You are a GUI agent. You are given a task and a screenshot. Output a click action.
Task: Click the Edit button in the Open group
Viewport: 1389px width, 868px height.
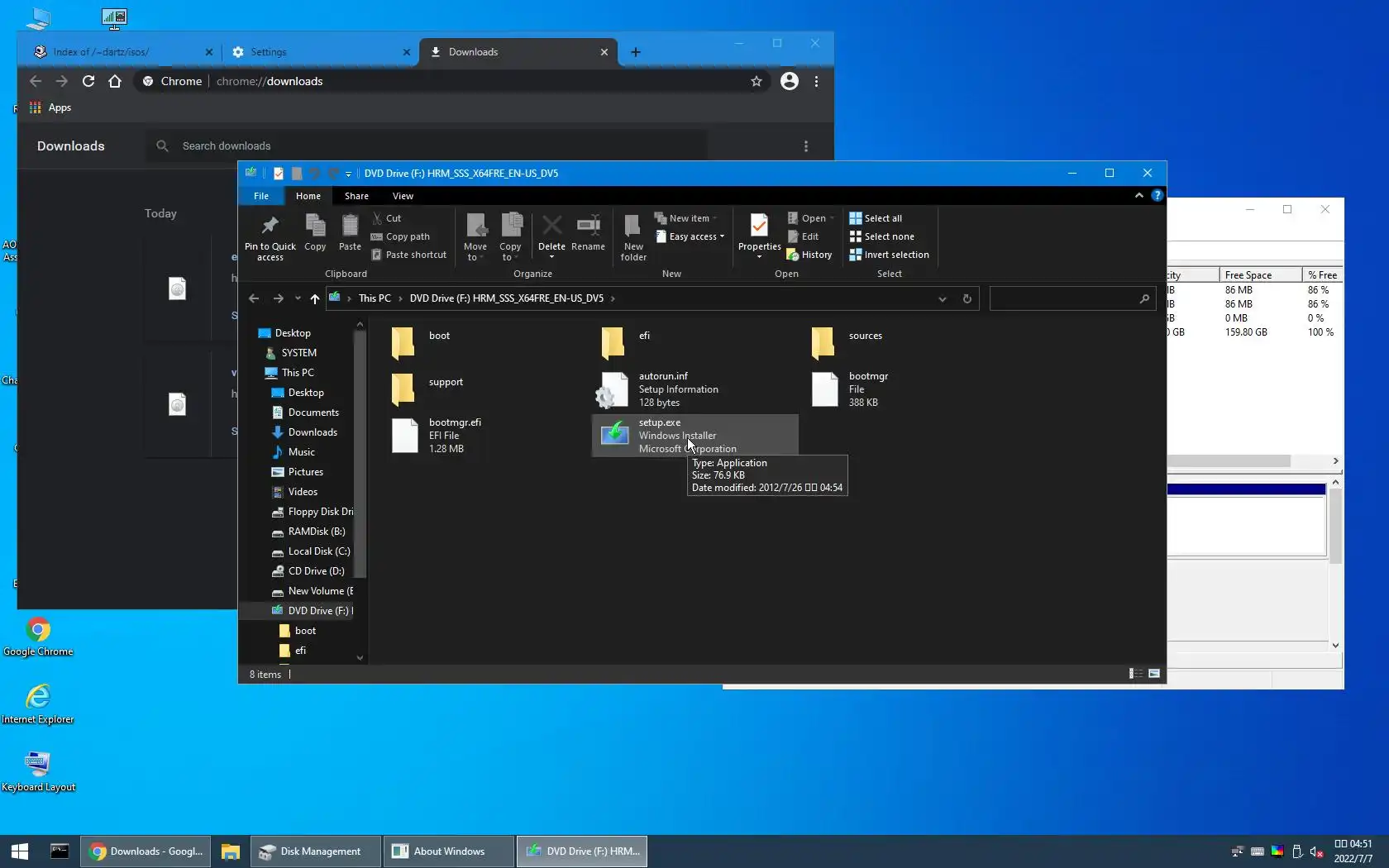coord(802,236)
